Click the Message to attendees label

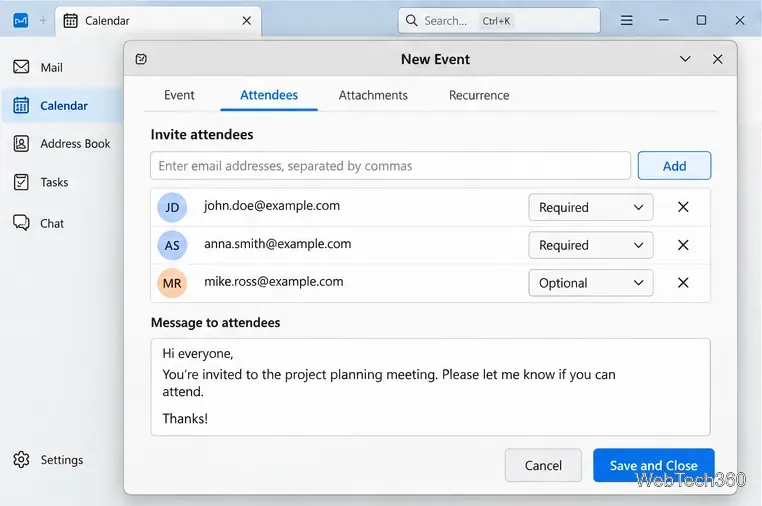pos(215,323)
